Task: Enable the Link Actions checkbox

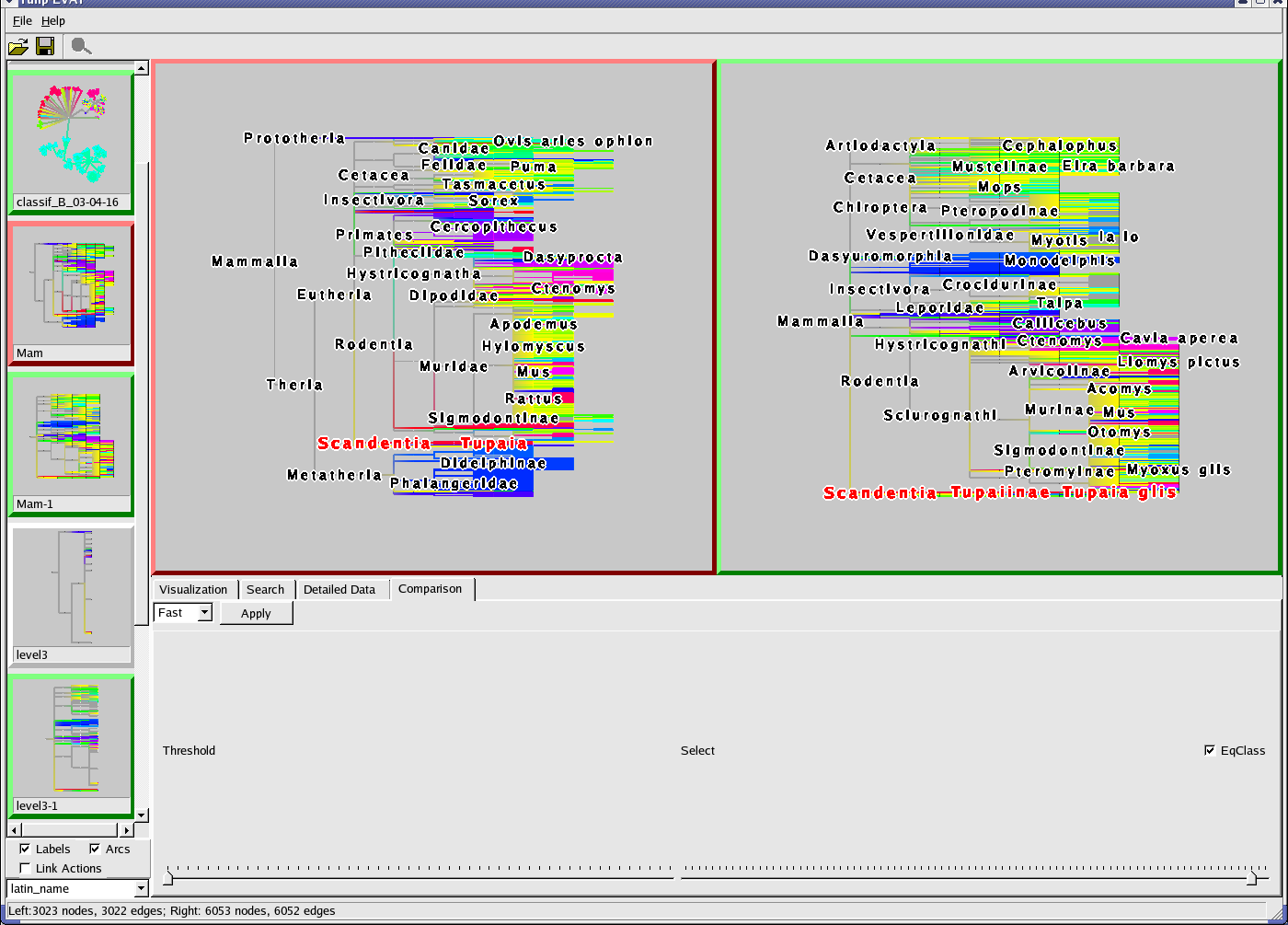Action: click(25, 869)
